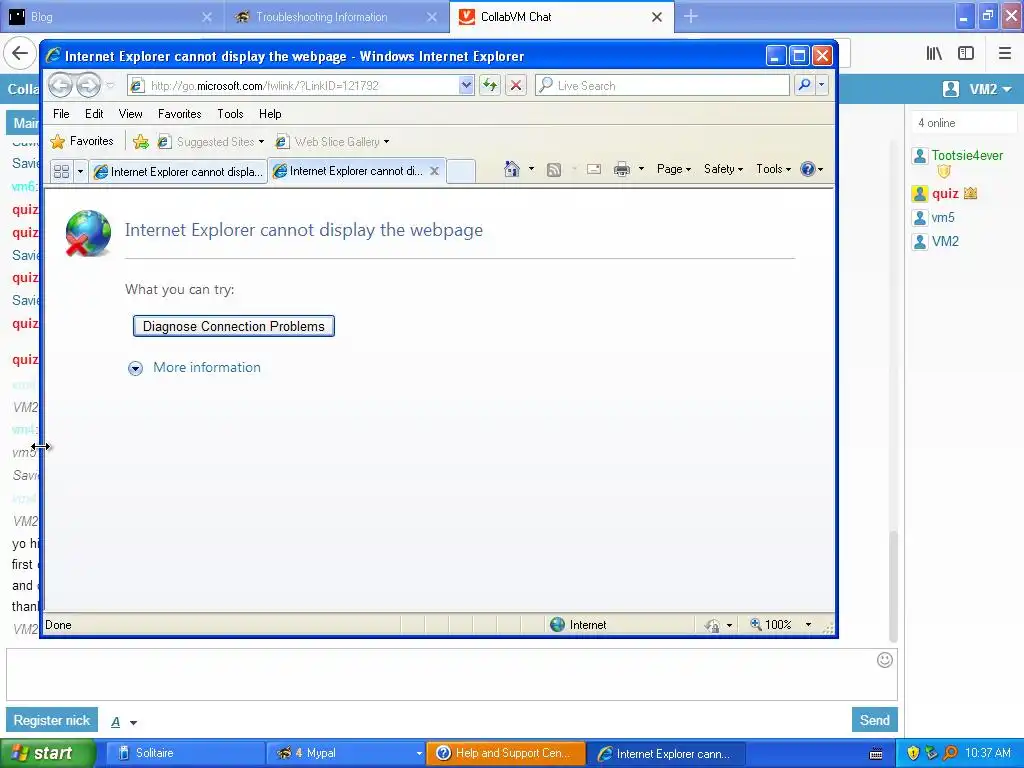Click the red Stop loading button
Screen dimensions: 1024x768
[x=516, y=85]
